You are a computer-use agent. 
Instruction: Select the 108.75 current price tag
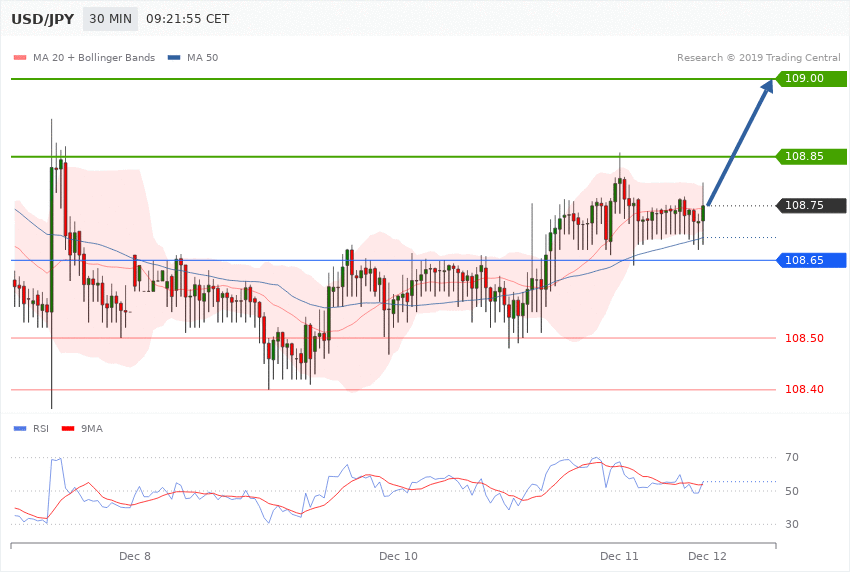pos(811,205)
